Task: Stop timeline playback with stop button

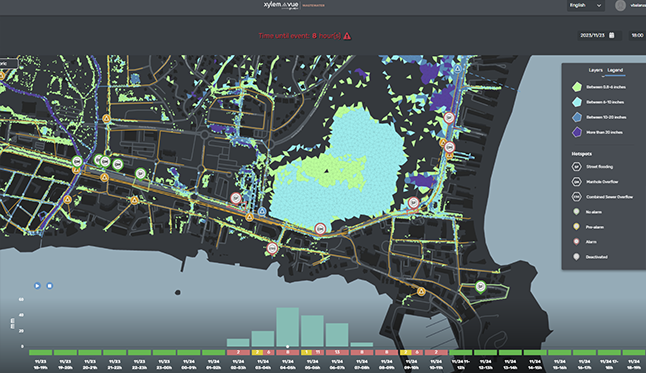Action: [x=49, y=286]
